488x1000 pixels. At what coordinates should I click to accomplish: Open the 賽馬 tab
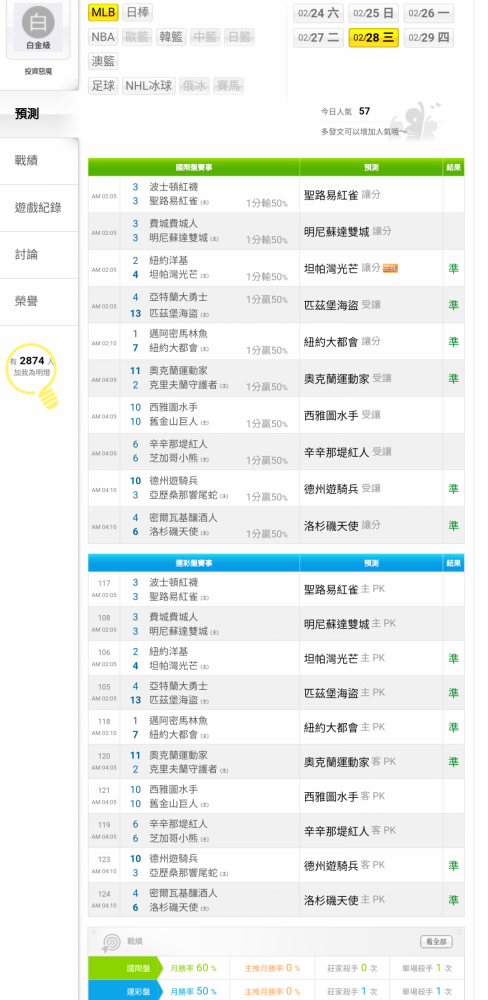228,86
